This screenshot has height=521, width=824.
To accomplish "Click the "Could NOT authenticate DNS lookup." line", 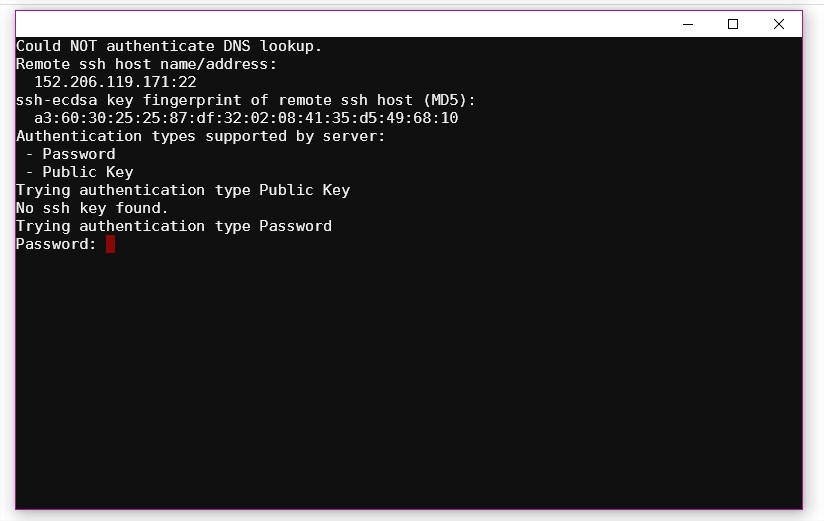I will tap(169, 46).
